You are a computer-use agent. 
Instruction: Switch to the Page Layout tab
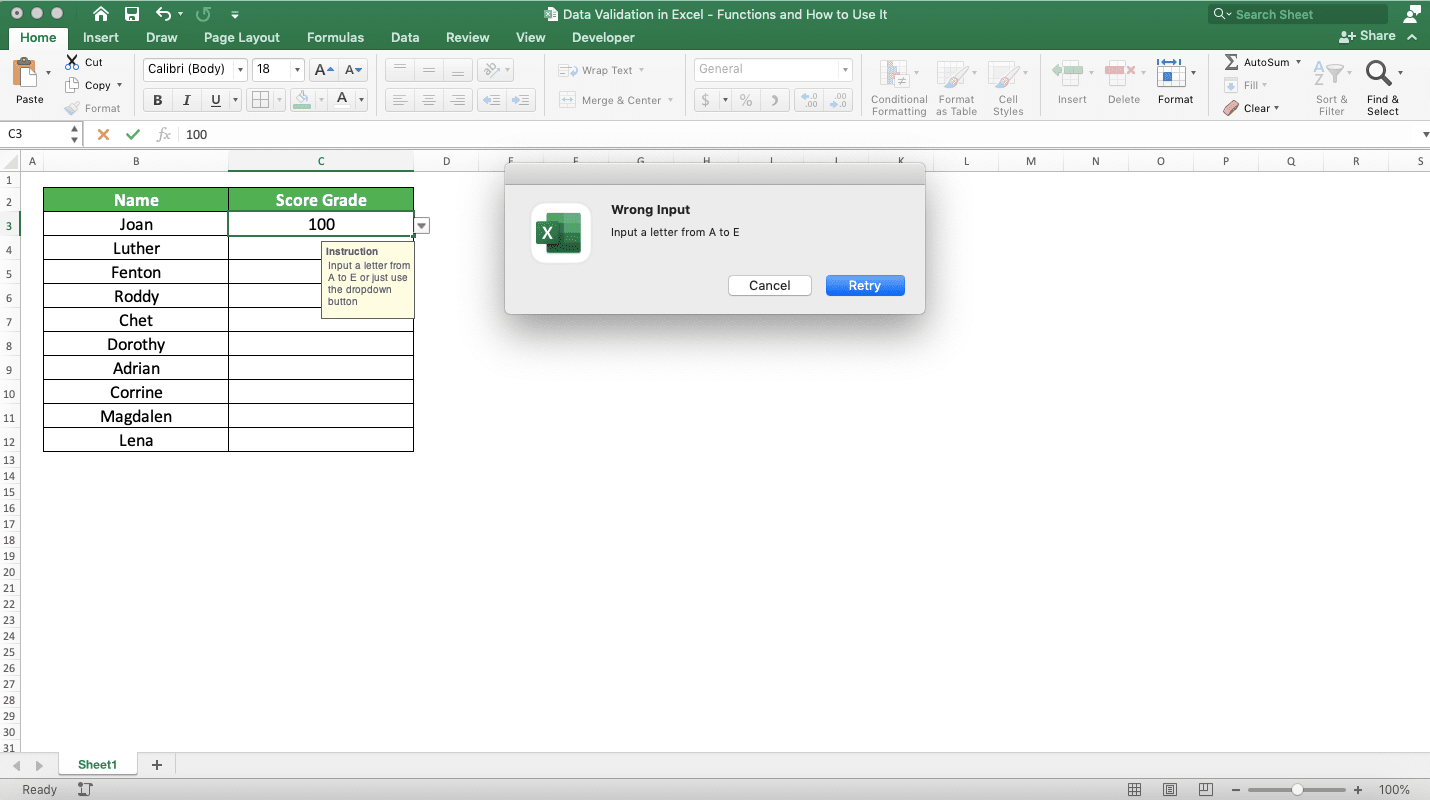pyautogui.click(x=241, y=37)
